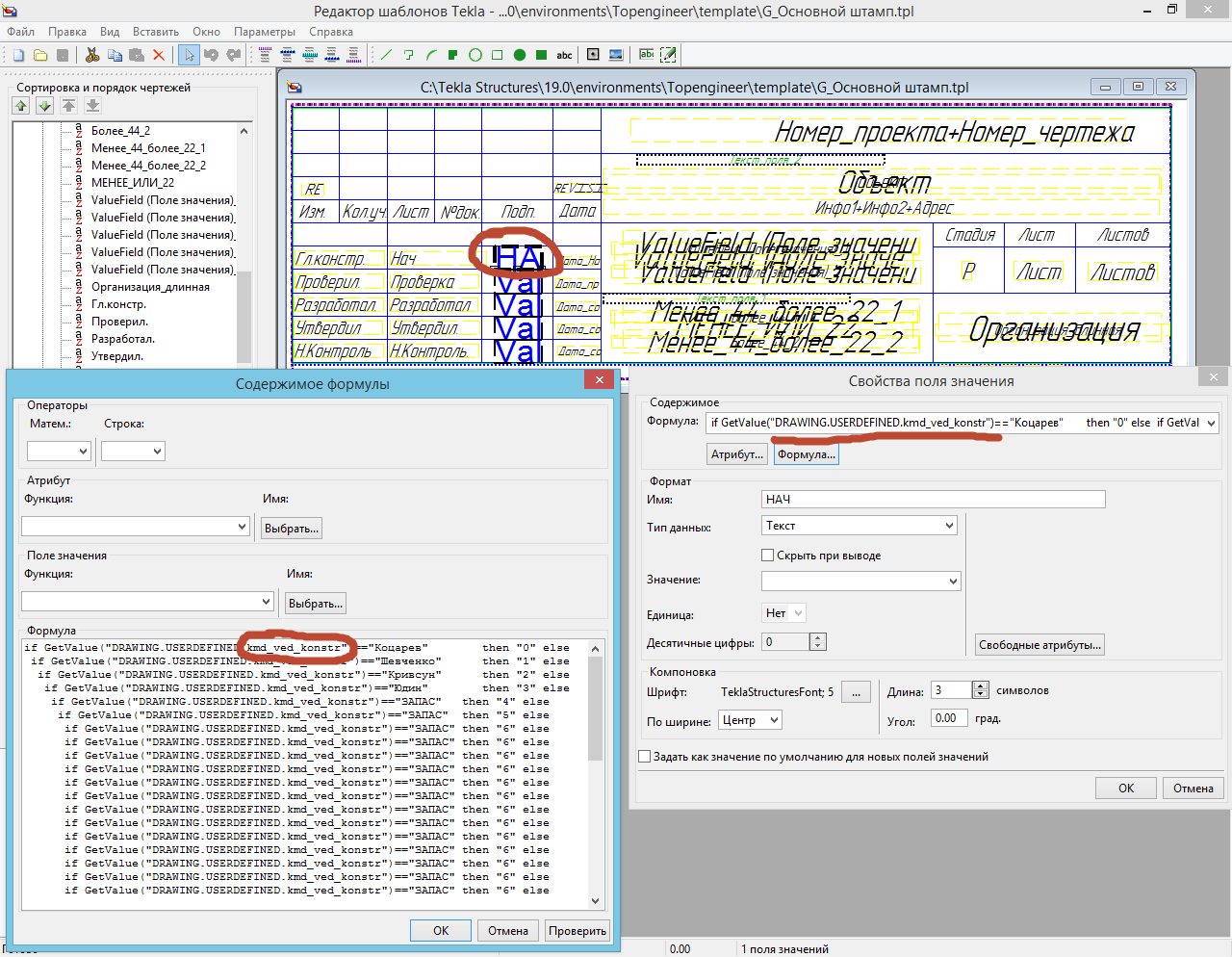
Task: Select the hollow circle drawing tool
Action: point(475,55)
